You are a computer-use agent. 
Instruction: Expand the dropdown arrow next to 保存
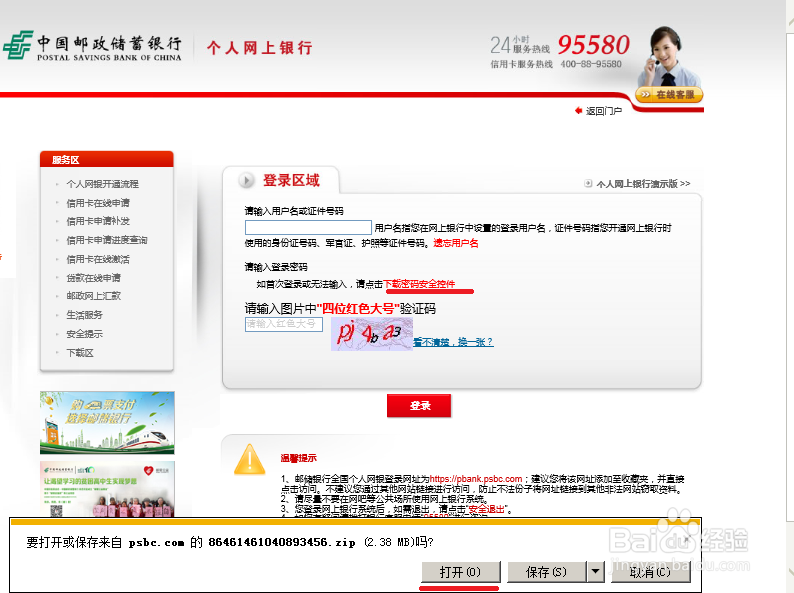596,572
